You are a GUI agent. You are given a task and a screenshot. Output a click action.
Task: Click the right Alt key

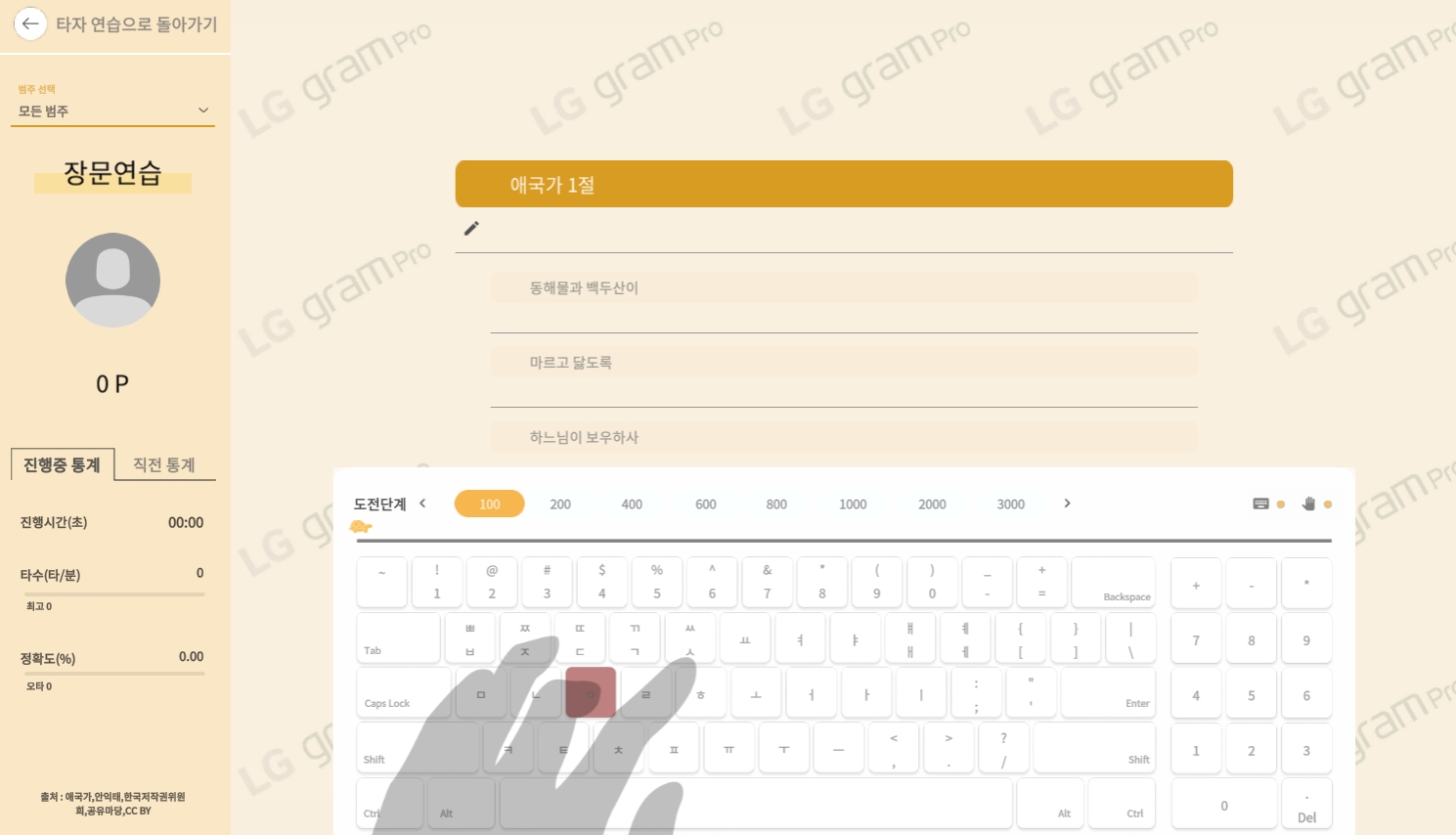click(x=1050, y=803)
